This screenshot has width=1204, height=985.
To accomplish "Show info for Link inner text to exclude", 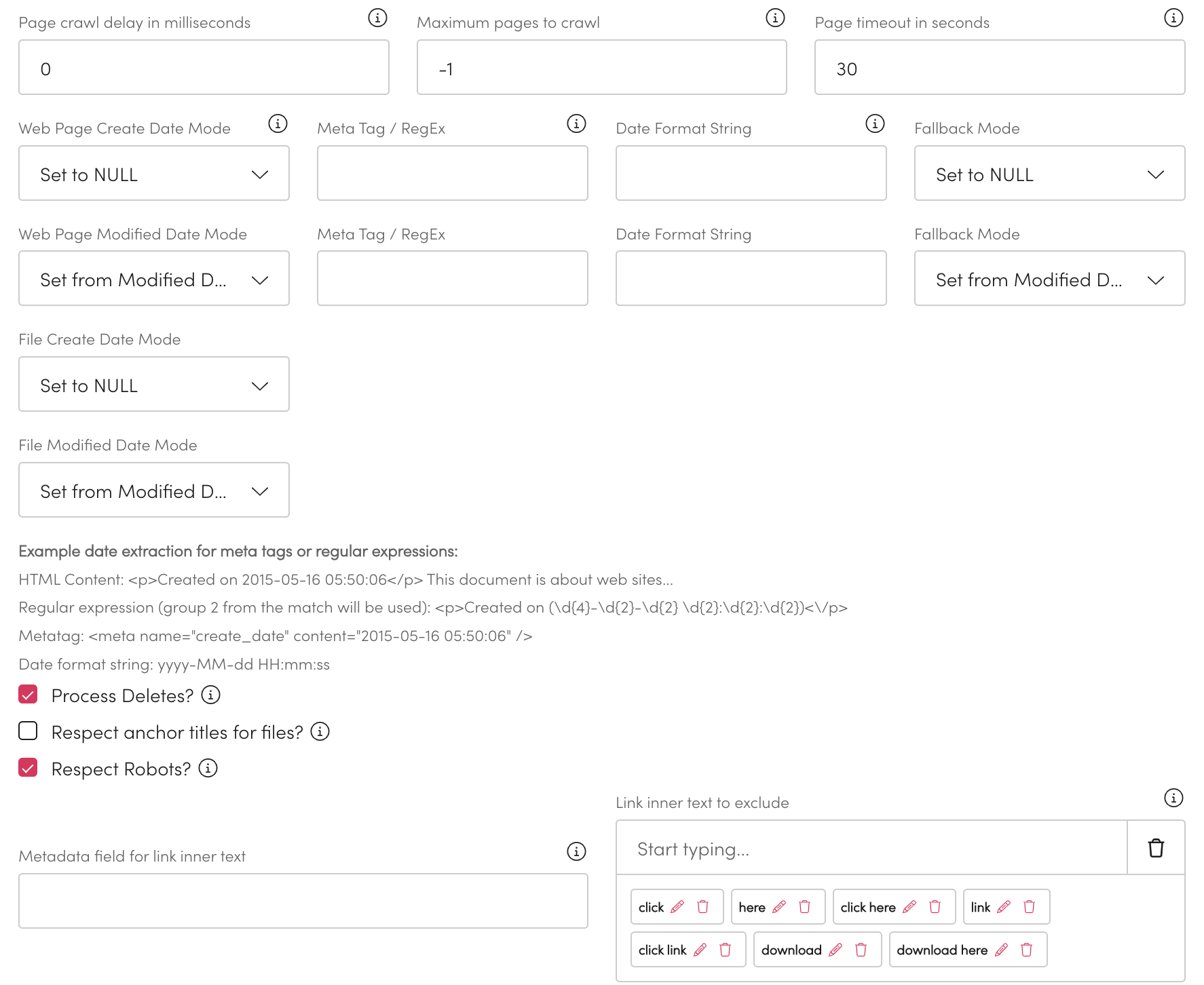I will pos(1173,798).
